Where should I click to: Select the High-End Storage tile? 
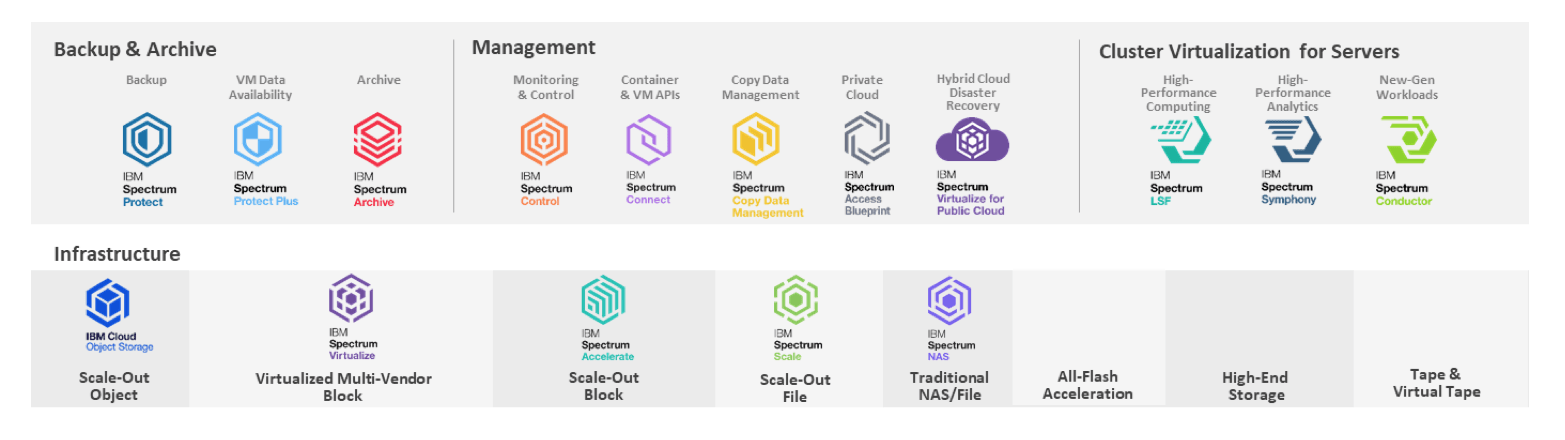pos(1255,385)
